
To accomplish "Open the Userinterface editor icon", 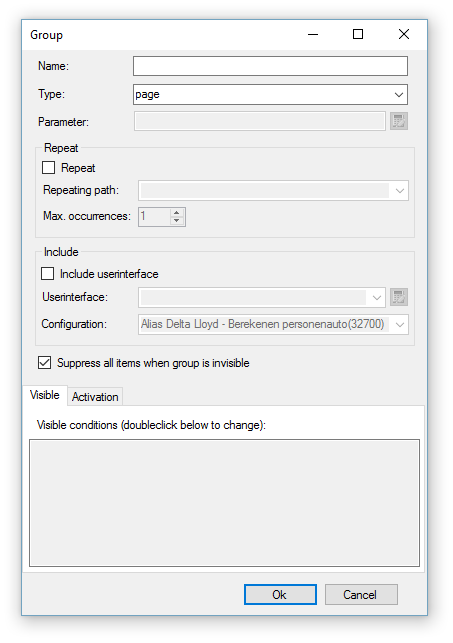I will [398, 297].
